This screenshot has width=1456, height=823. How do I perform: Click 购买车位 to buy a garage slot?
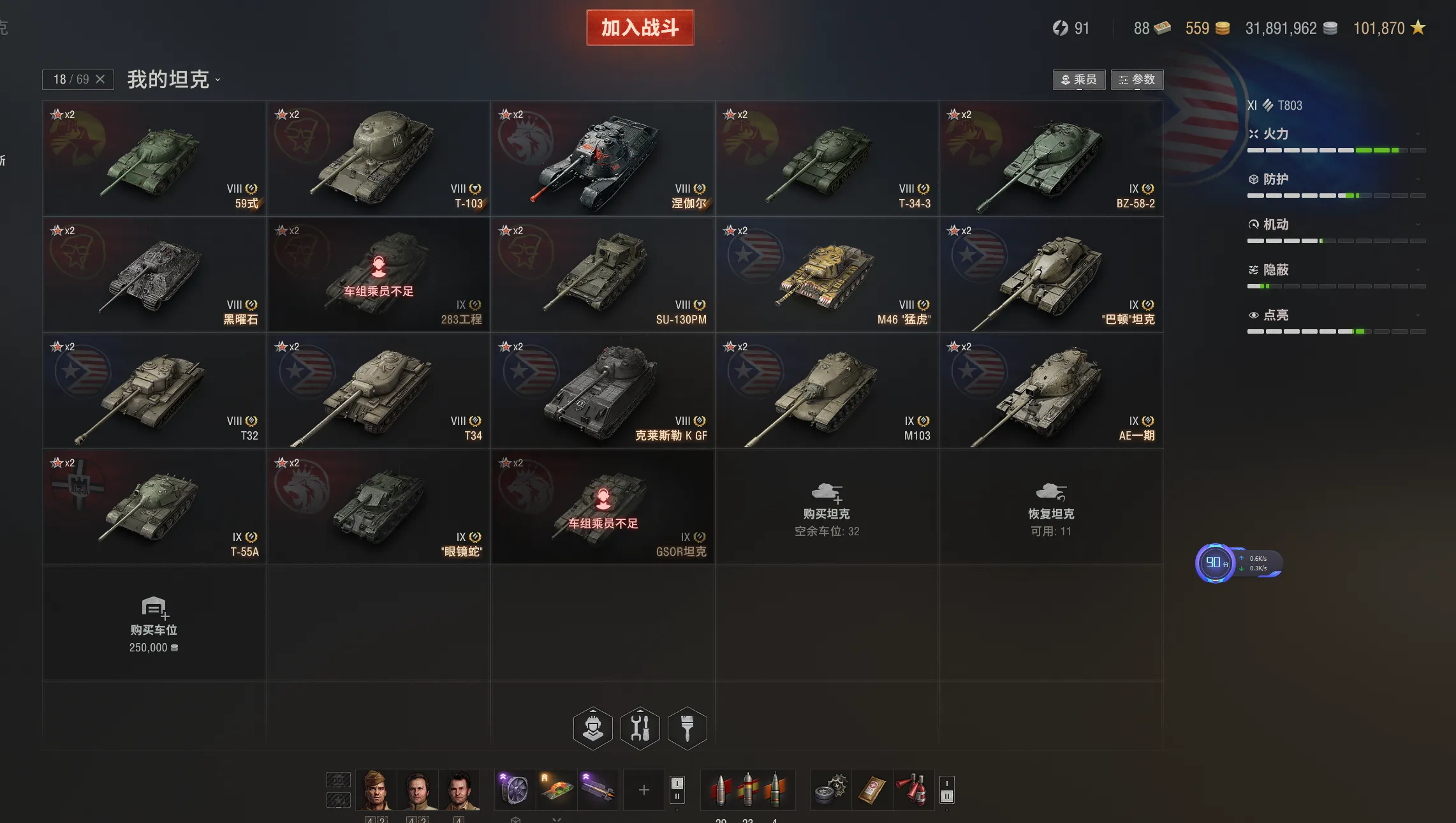click(x=154, y=623)
